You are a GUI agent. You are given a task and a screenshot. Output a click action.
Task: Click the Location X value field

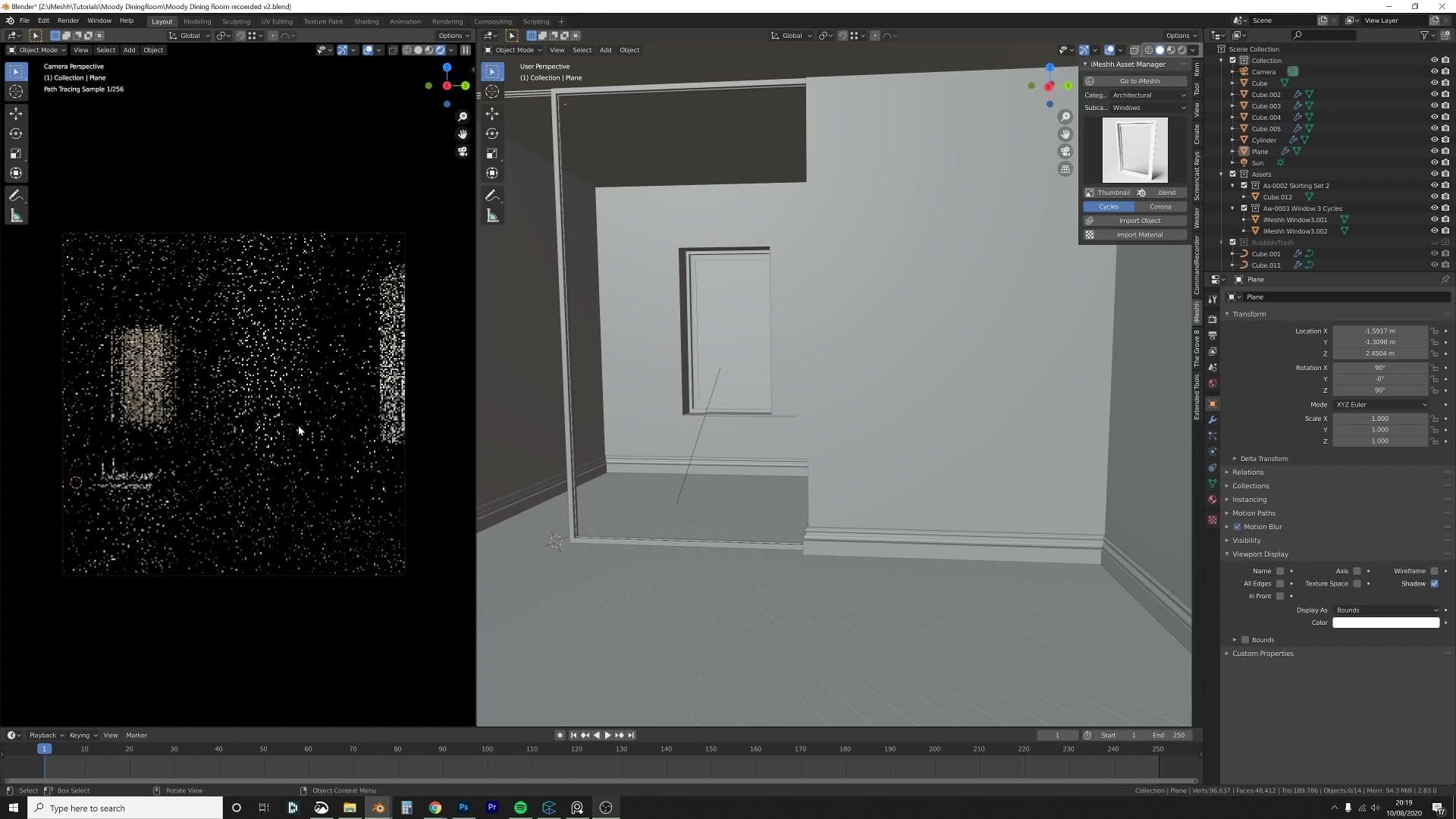(1380, 331)
